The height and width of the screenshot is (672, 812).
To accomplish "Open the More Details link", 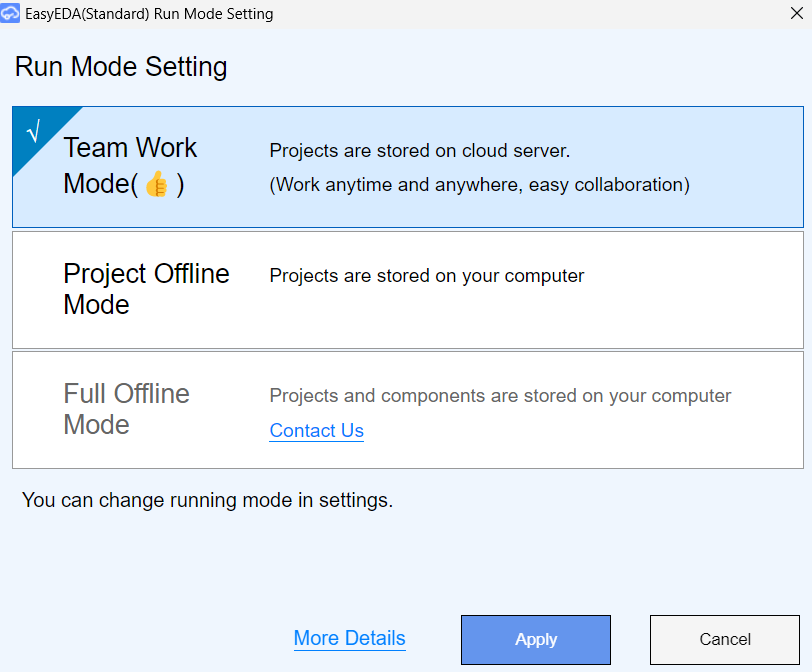I will click(x=349, y=639).
